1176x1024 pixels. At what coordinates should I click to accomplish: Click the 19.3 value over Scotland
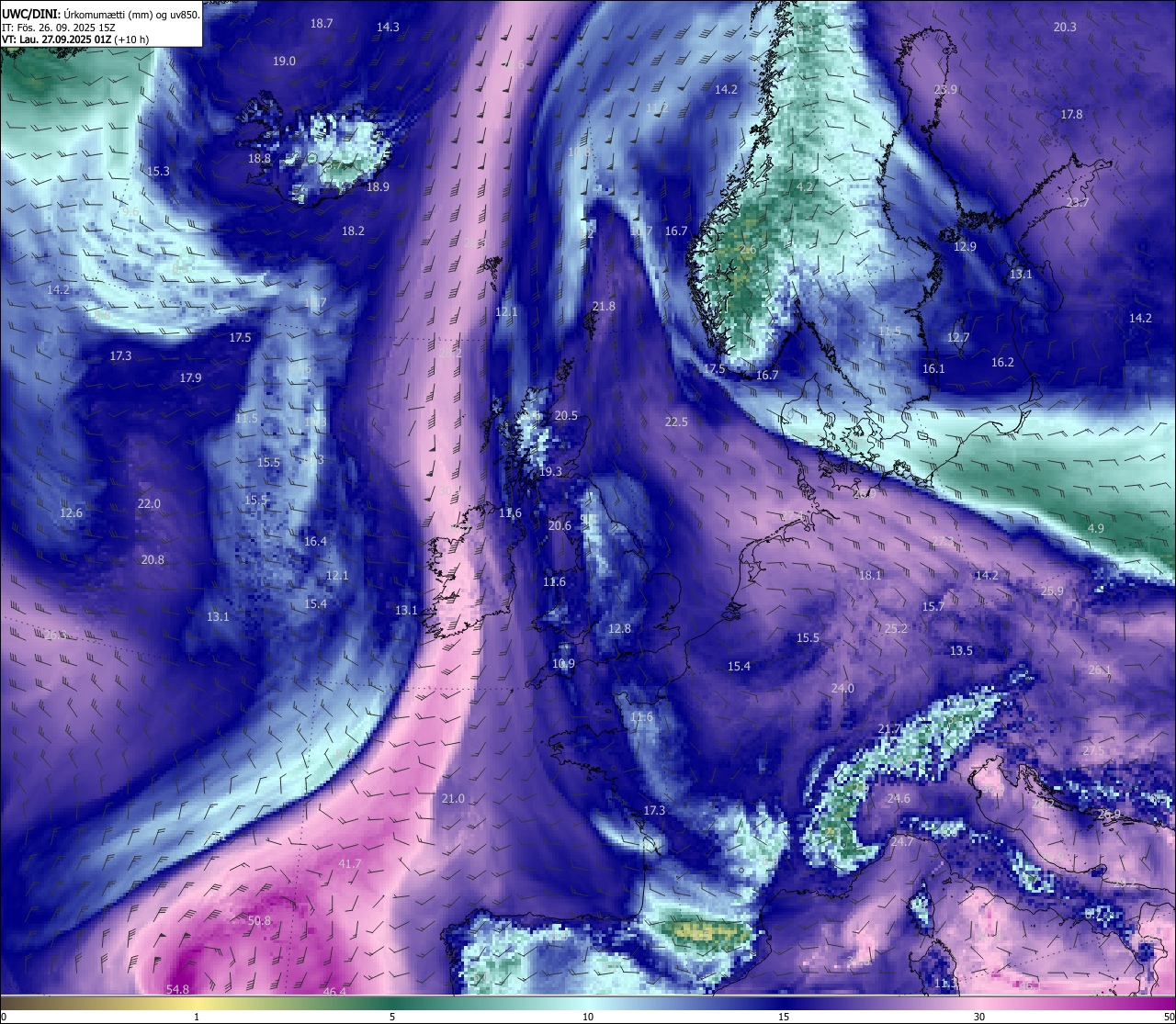(550, 472)
